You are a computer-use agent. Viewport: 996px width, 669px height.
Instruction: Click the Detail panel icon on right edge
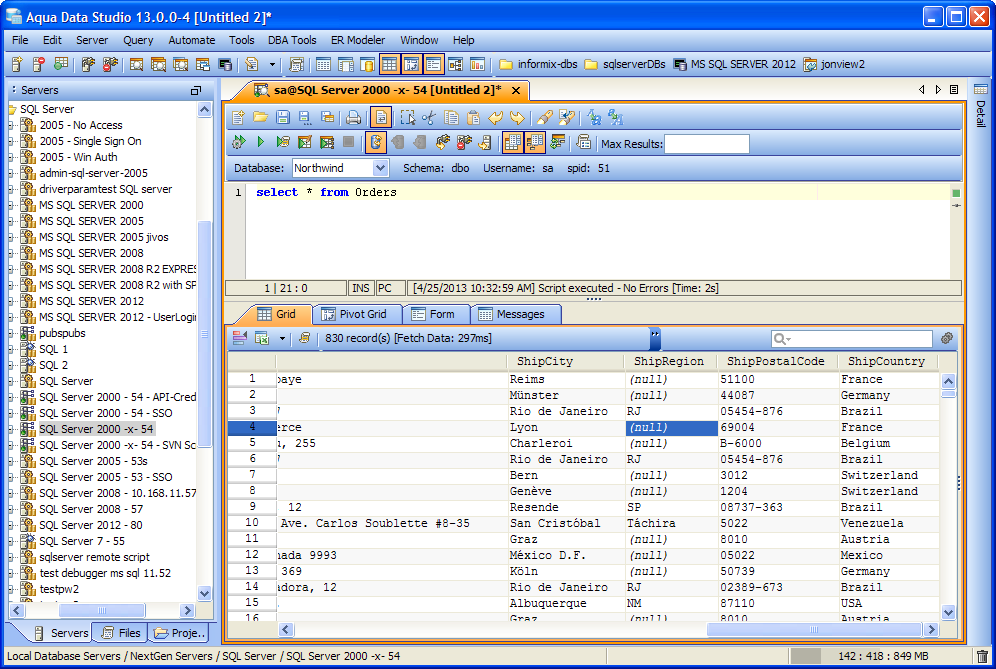(981, 90)
